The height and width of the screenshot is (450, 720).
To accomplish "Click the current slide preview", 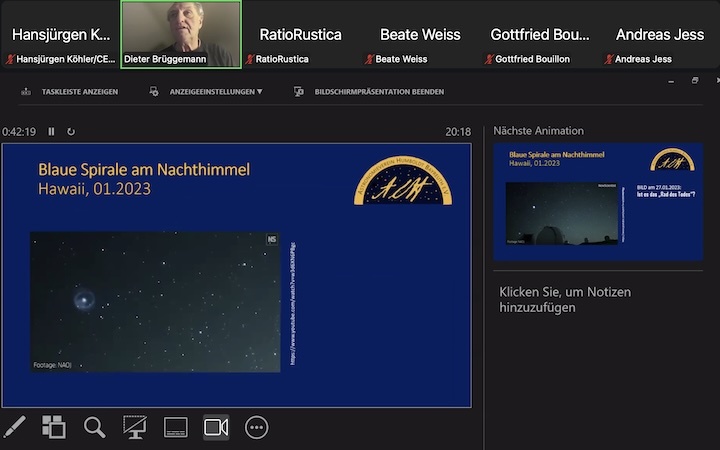I will tap(236, 276).
